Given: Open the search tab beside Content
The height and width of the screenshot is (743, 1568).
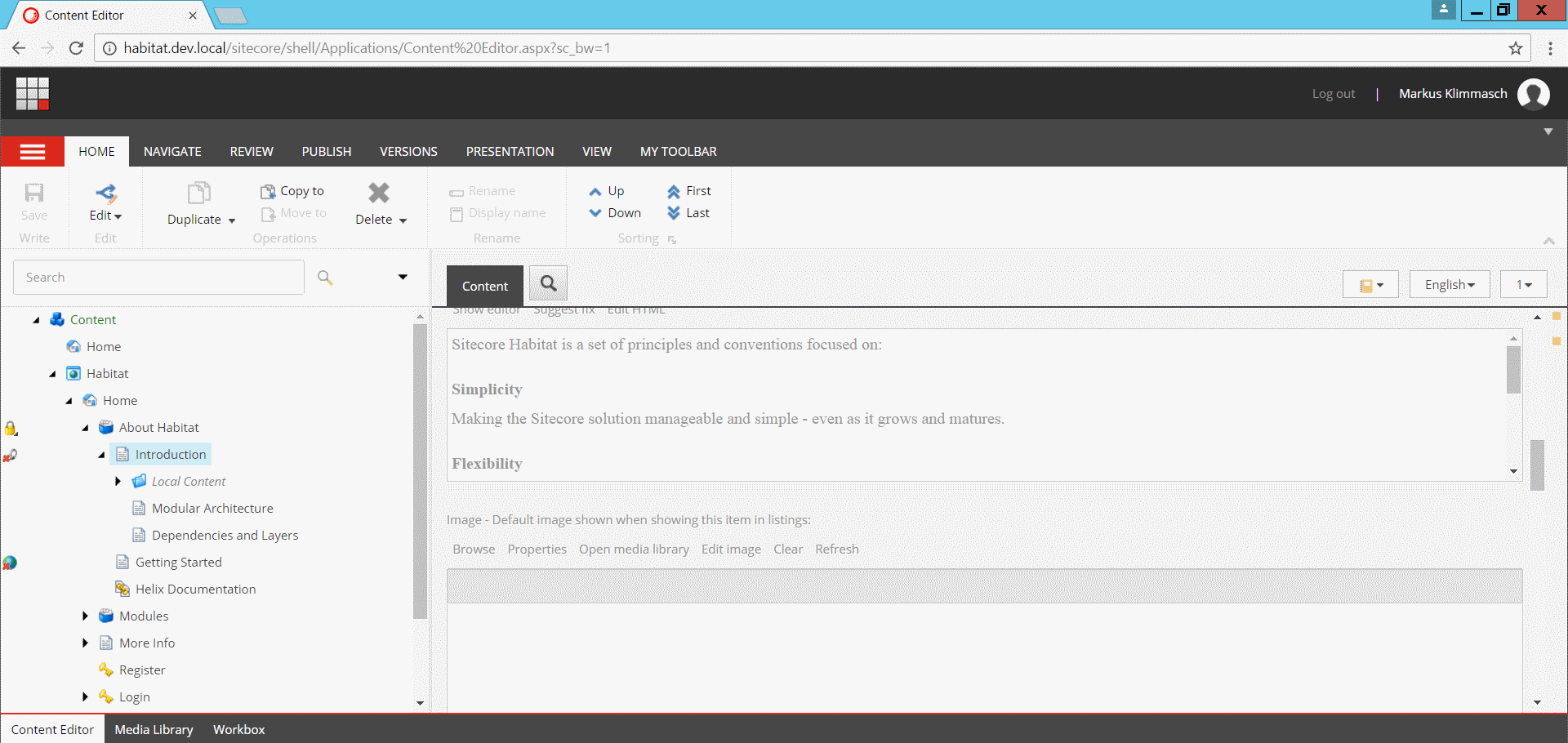Looking at the screenshot, I should point(549,284).
